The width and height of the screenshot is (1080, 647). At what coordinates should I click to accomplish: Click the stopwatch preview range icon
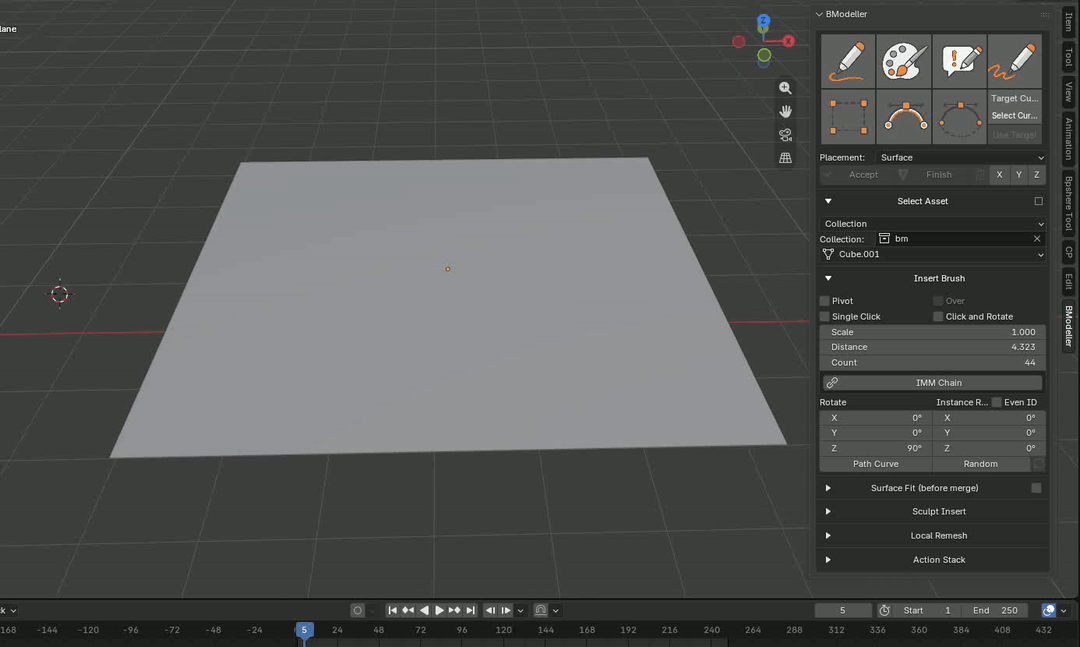[884, 610]
